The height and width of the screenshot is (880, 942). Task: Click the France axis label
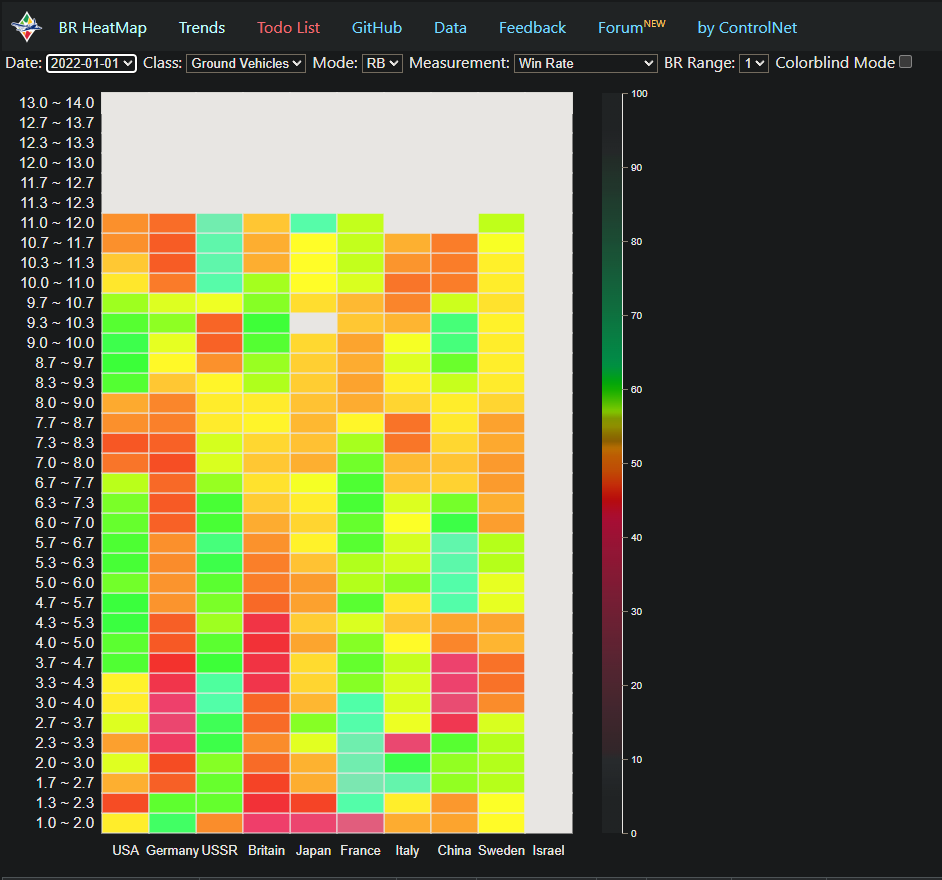pyautogui.click(x=360, y=851)
